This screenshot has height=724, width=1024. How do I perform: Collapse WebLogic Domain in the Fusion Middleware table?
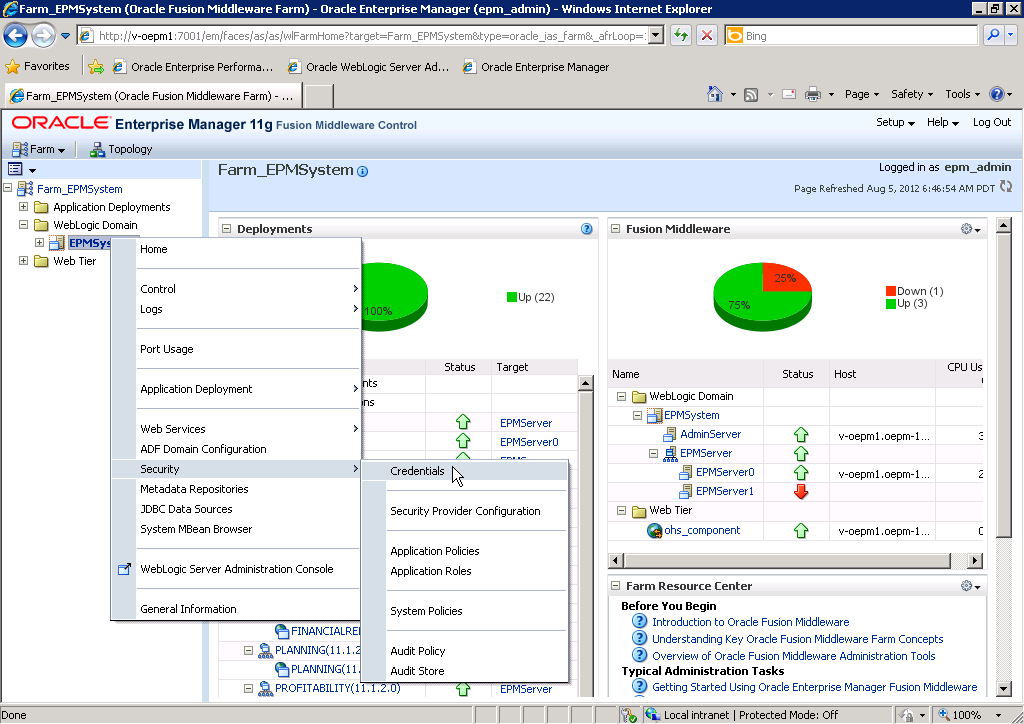pyautogui.click(x=620, y=396)
